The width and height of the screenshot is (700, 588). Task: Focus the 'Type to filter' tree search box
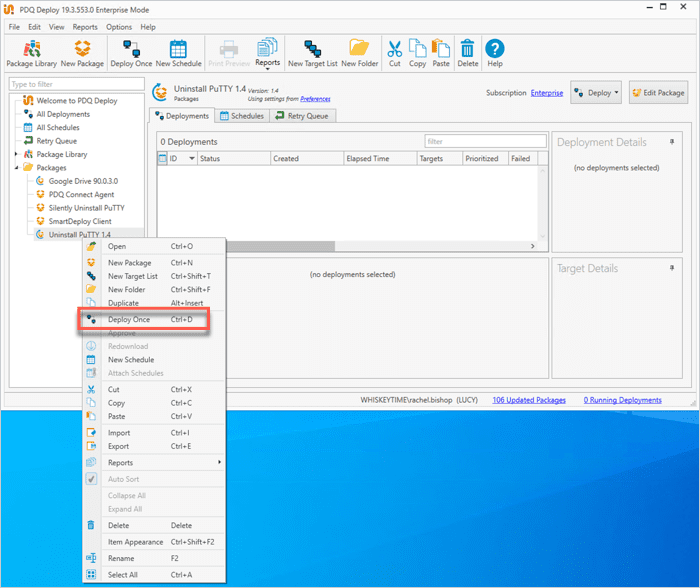[x=77, y=84]
